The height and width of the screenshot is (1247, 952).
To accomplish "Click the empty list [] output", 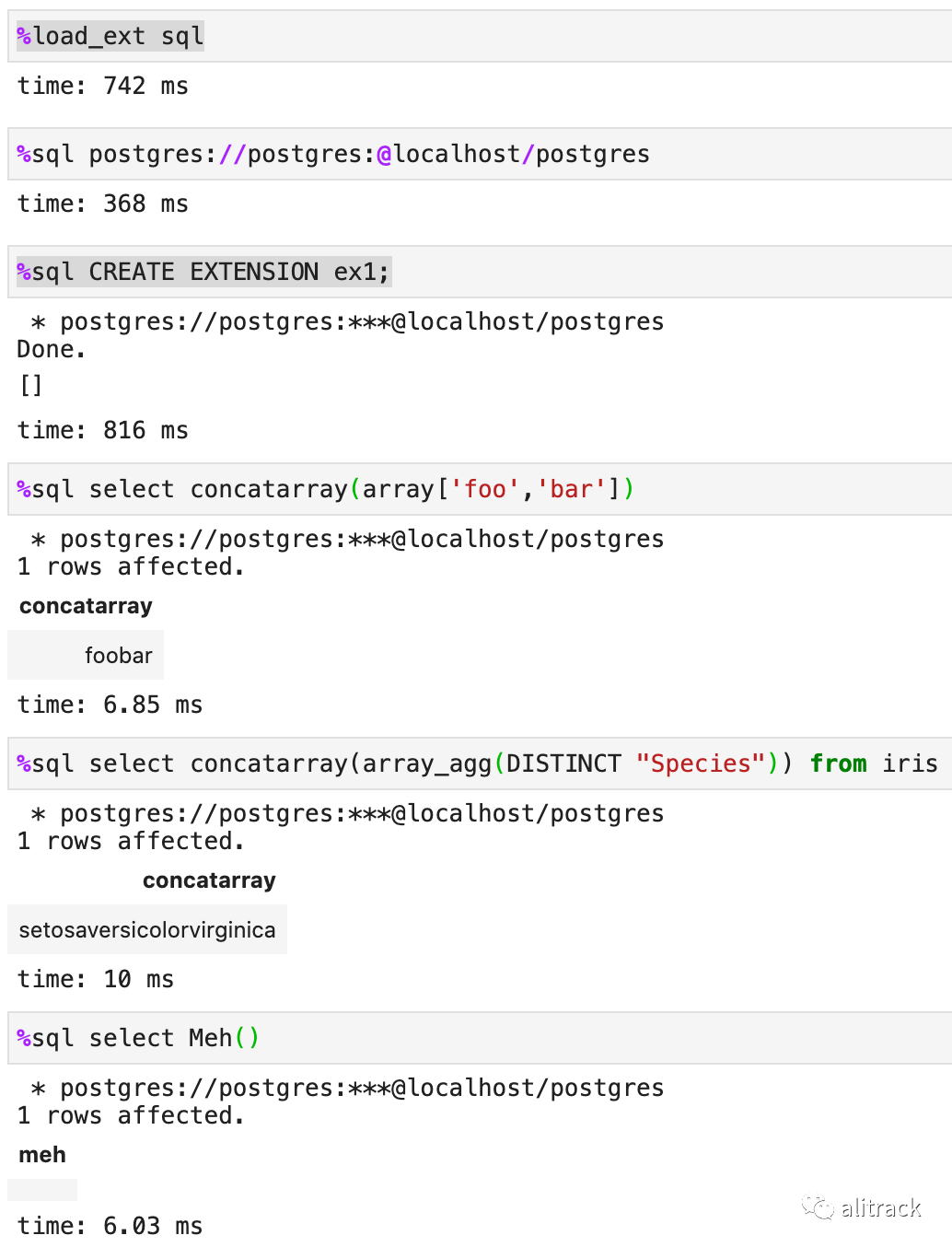I will tap(31, 385).
